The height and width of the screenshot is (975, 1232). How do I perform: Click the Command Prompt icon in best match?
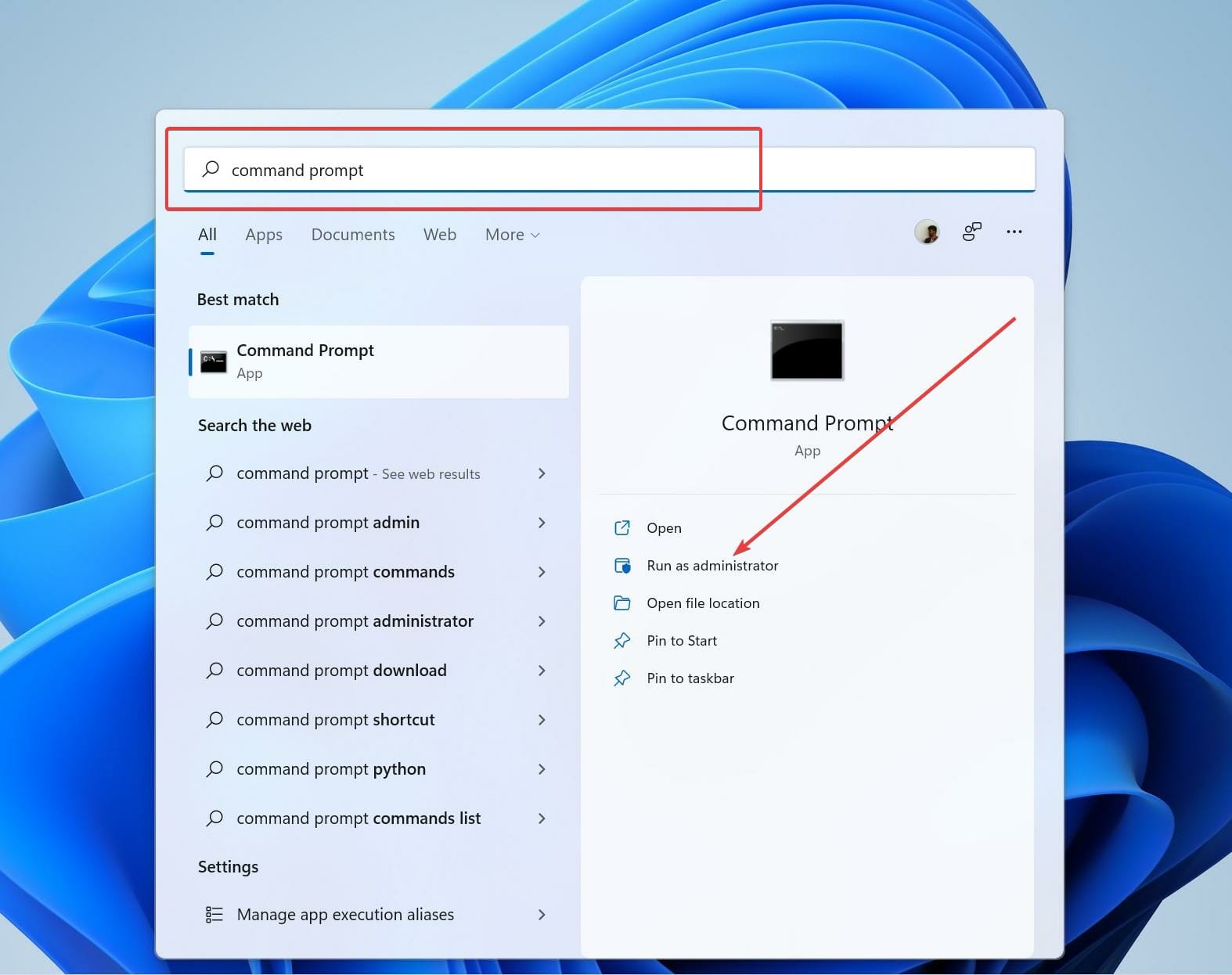(214, 362)
